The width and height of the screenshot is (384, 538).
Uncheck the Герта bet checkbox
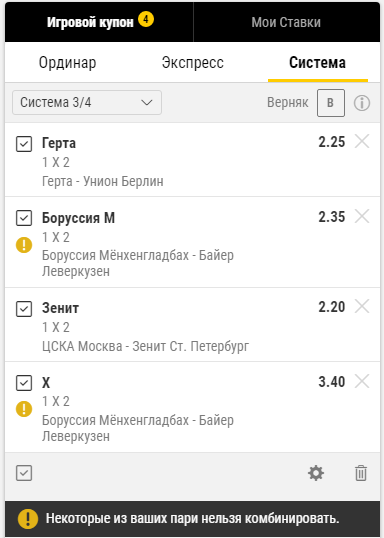pyautogui.click(x=24, y=143)
